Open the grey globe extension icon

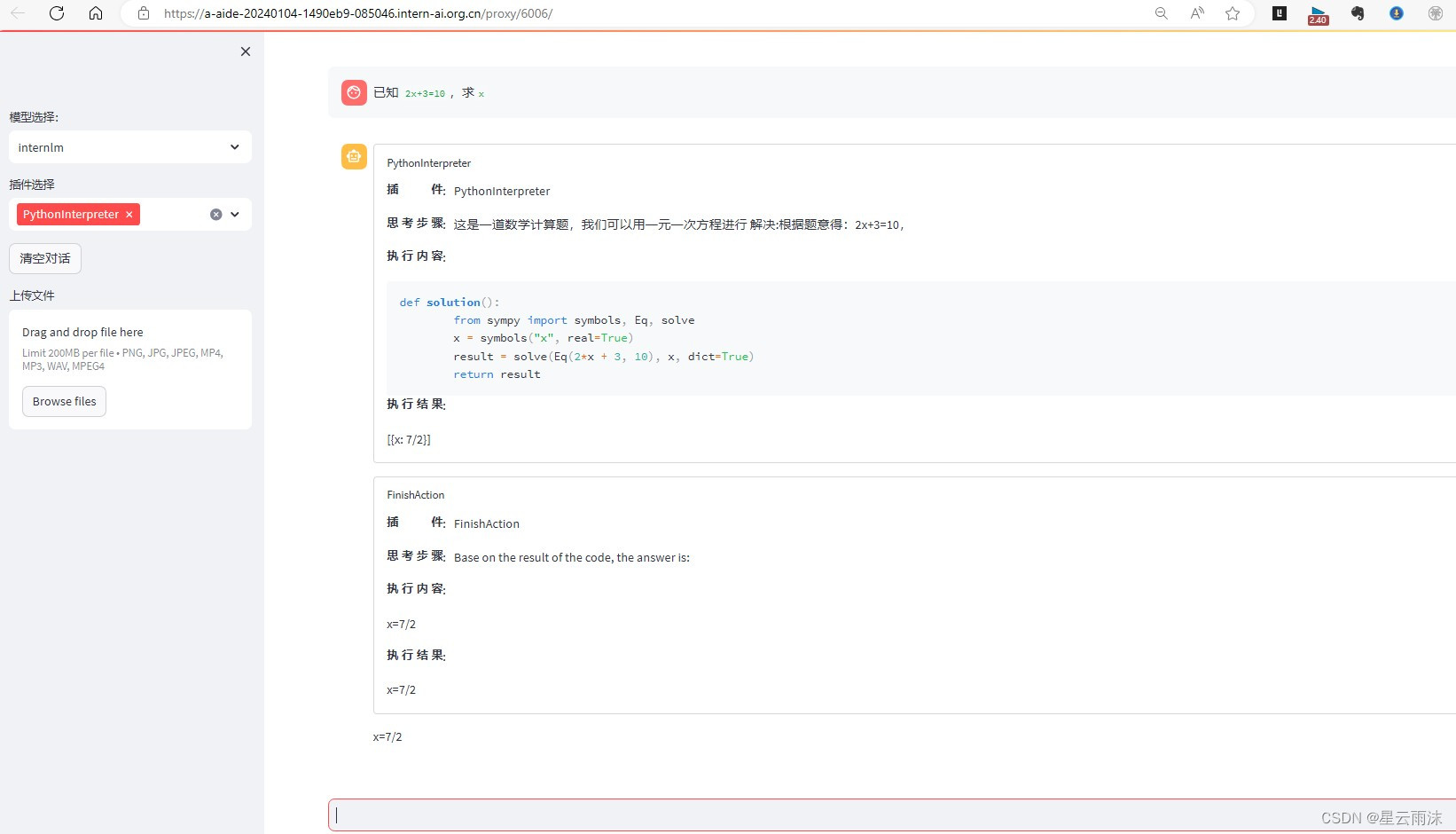click(x=1436, y=13)
